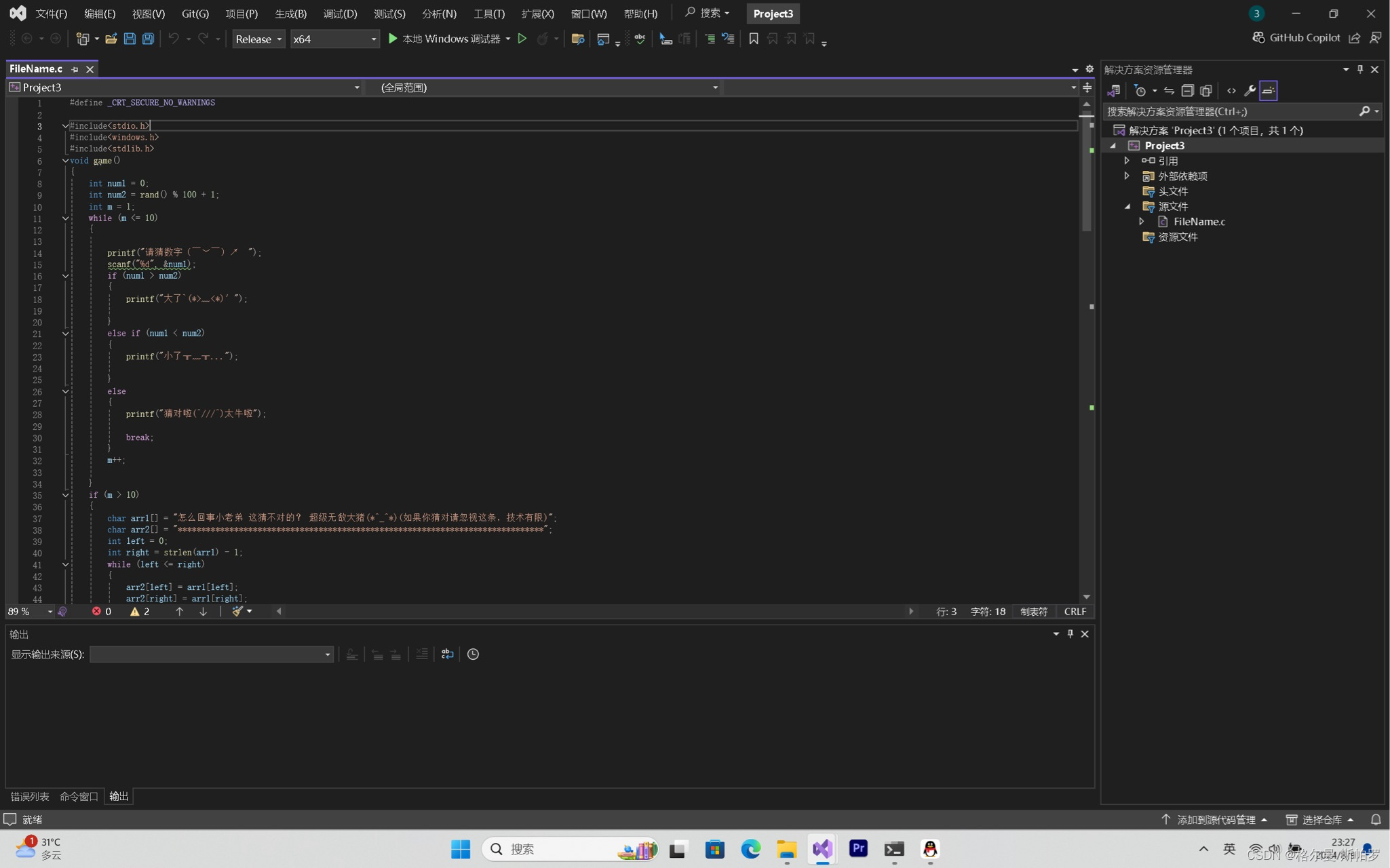
Task: Go to next issue down arrow
Action: (x=203, y=611)
